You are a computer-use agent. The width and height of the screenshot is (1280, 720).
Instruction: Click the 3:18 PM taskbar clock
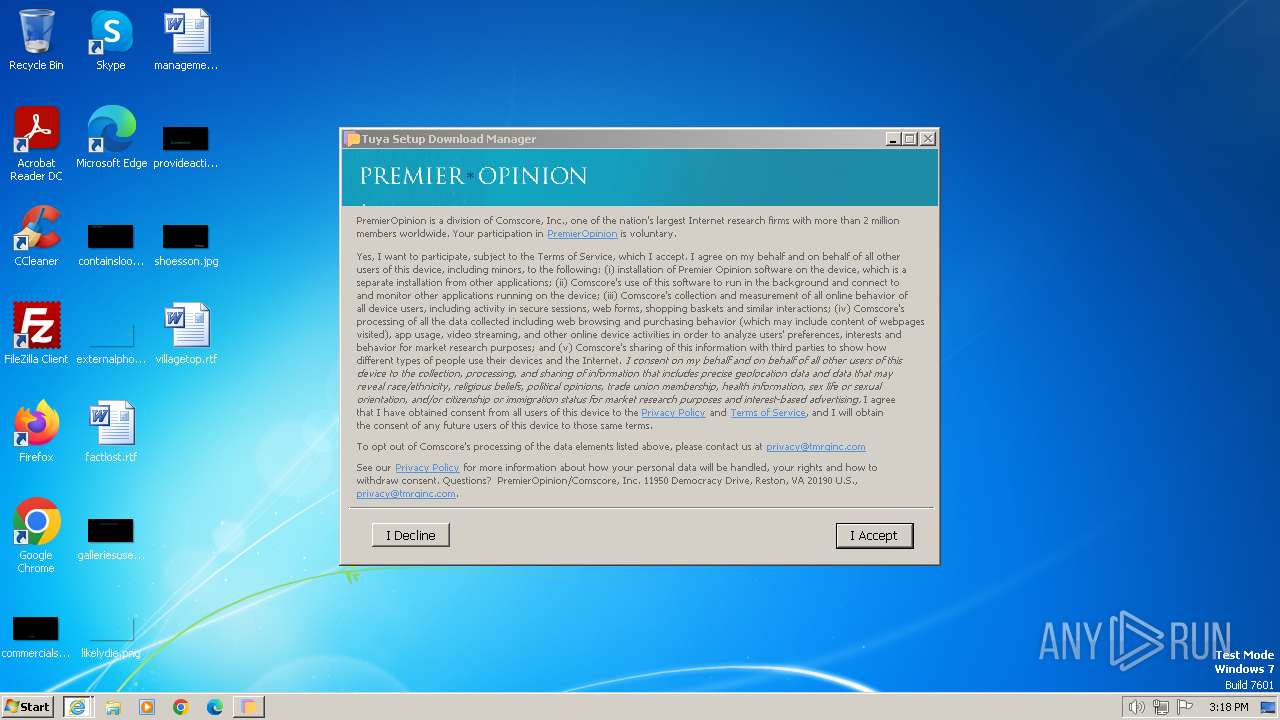(1228, 707)
